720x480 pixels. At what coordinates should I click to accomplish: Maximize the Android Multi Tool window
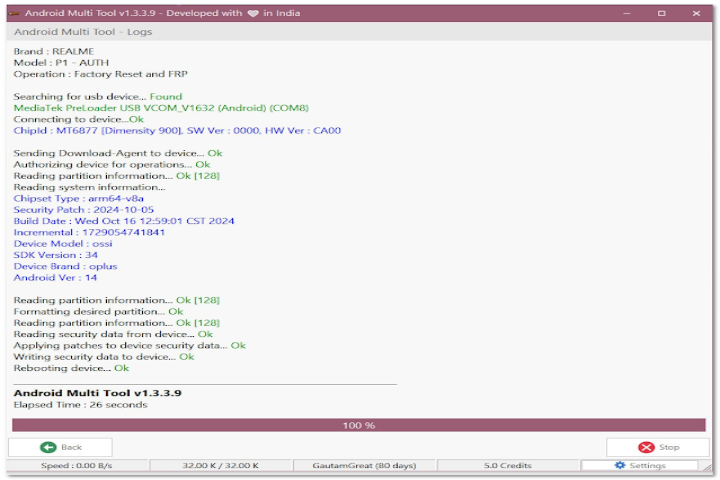(661, 14)
